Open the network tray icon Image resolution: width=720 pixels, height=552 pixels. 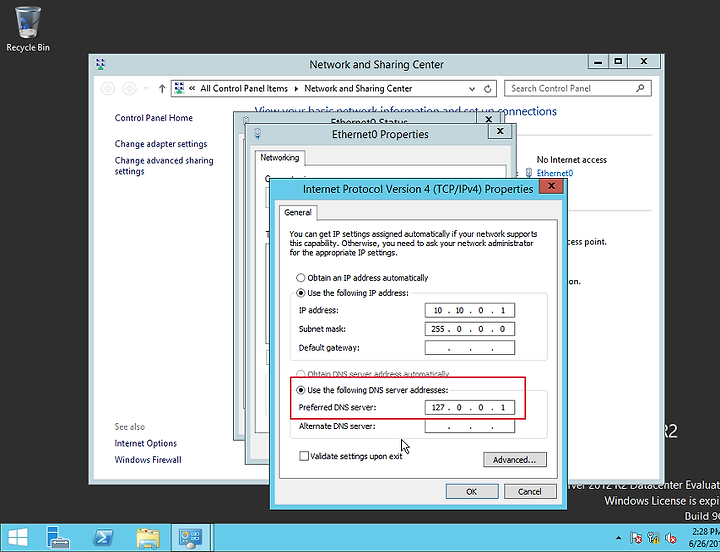click(x=653, y=538)
